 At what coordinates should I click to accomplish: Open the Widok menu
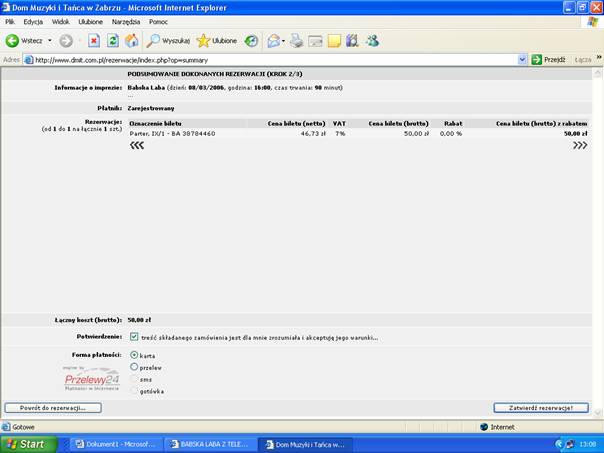pyautogui.click(x=60, y=21)
